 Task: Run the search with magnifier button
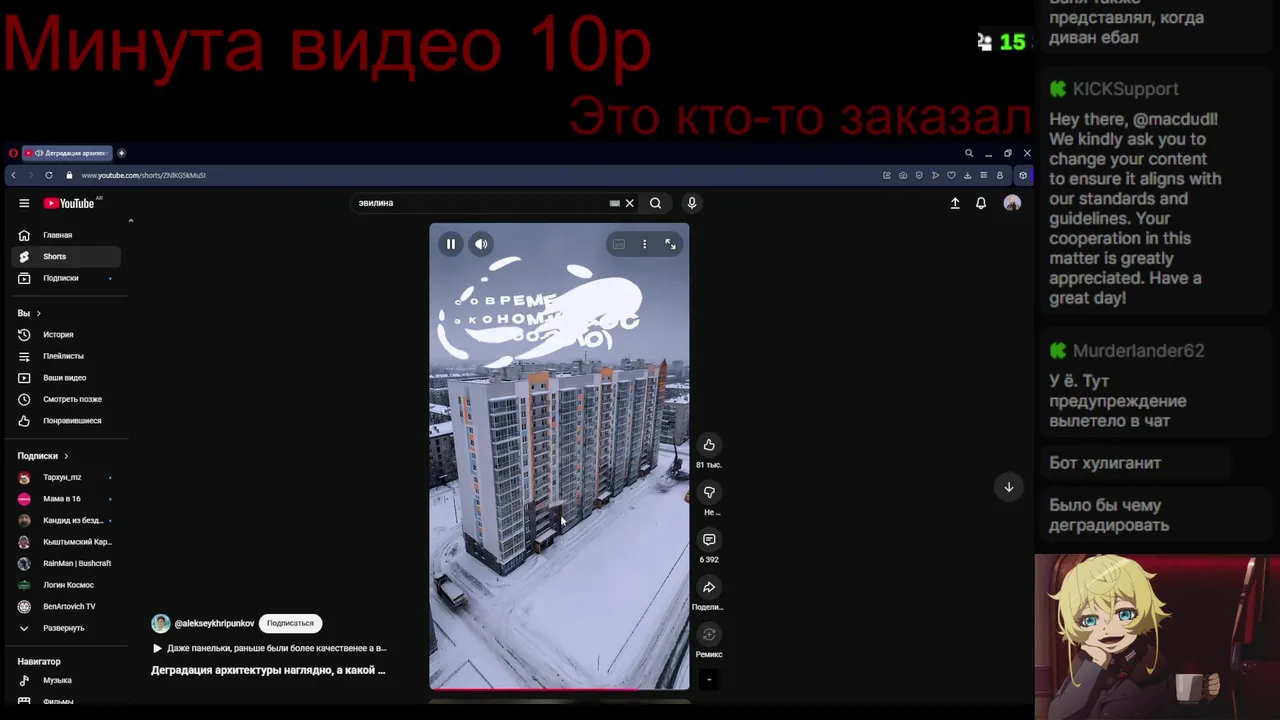click(x=656, y=203)
